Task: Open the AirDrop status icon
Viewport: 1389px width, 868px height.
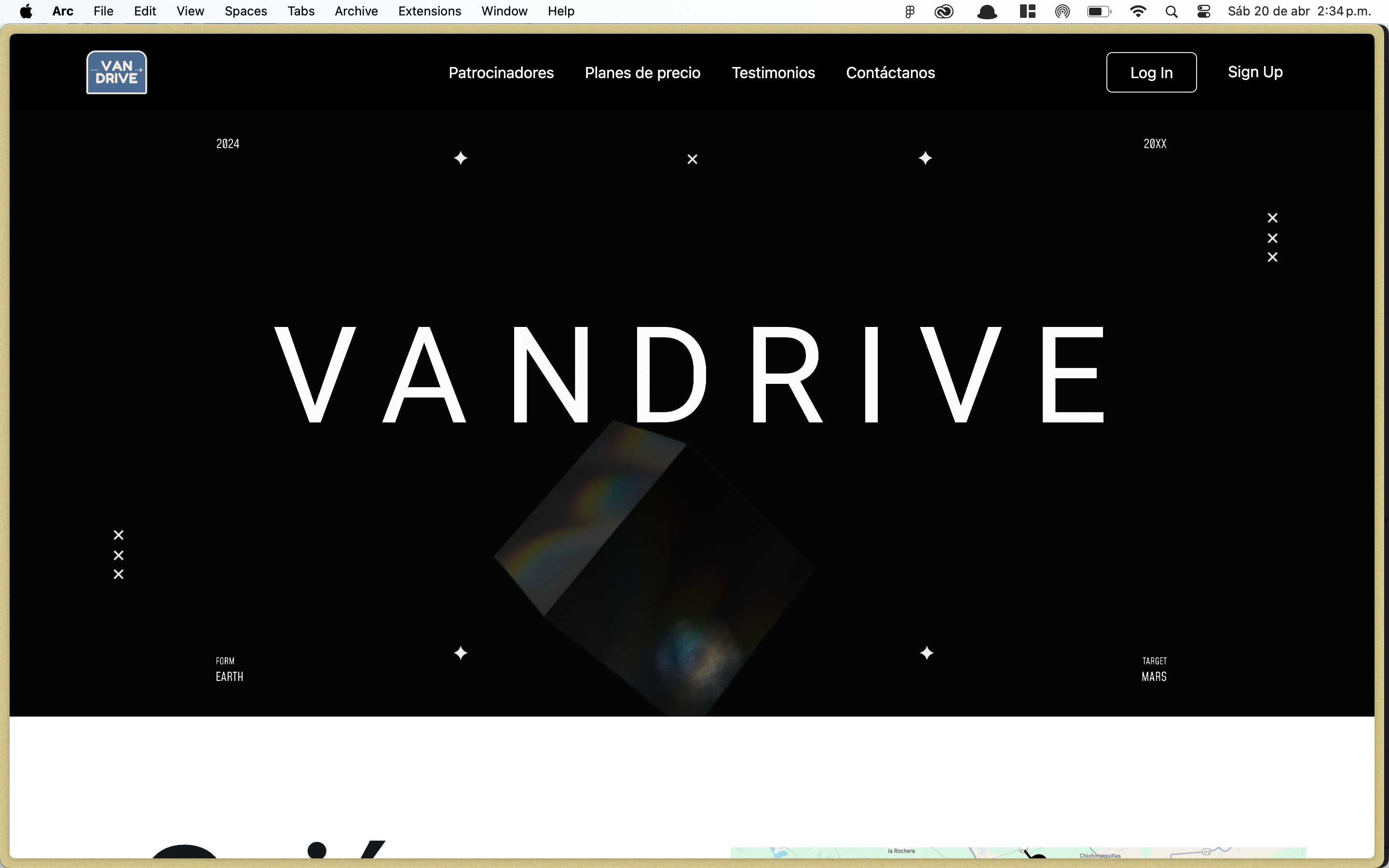Action: point(1062,12)
